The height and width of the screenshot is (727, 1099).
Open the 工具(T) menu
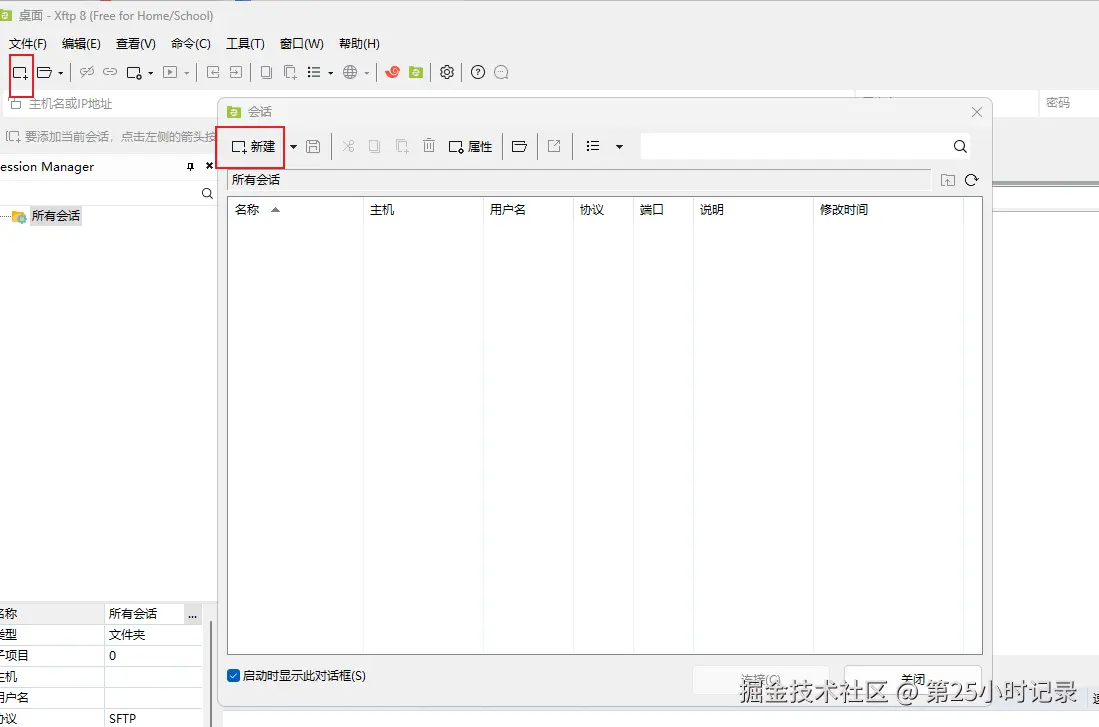tap(245, 43)
